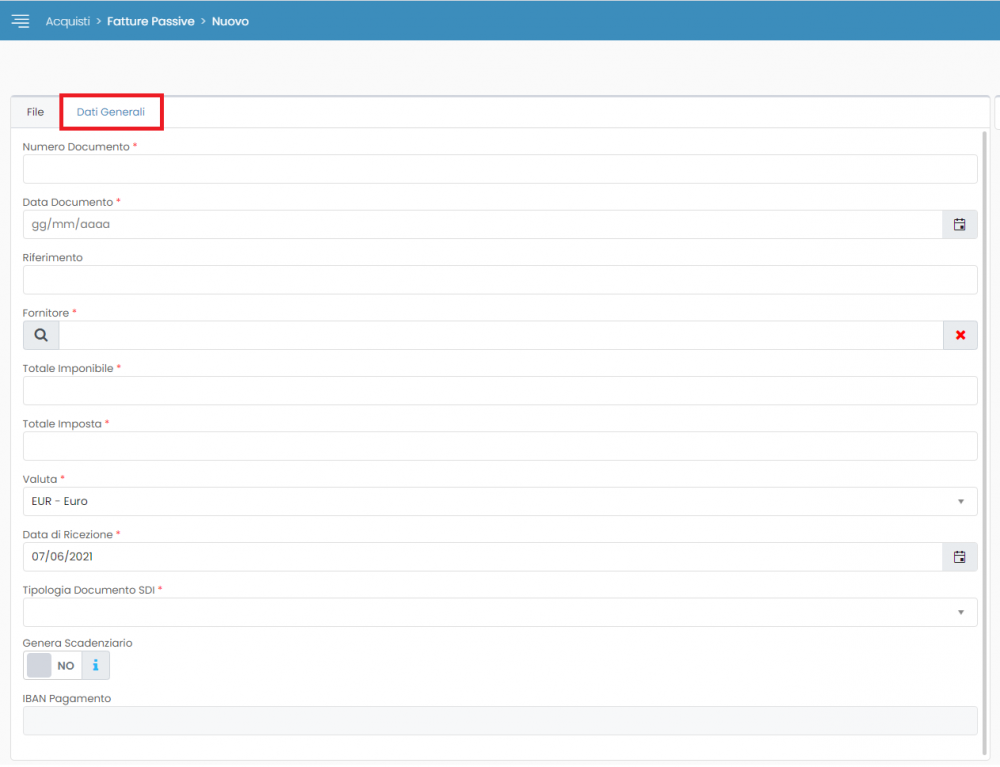This screenshot has width=1000, height=767.
Task: Go to Fatture Passive breadcrumb
Action: coord(151,22)
